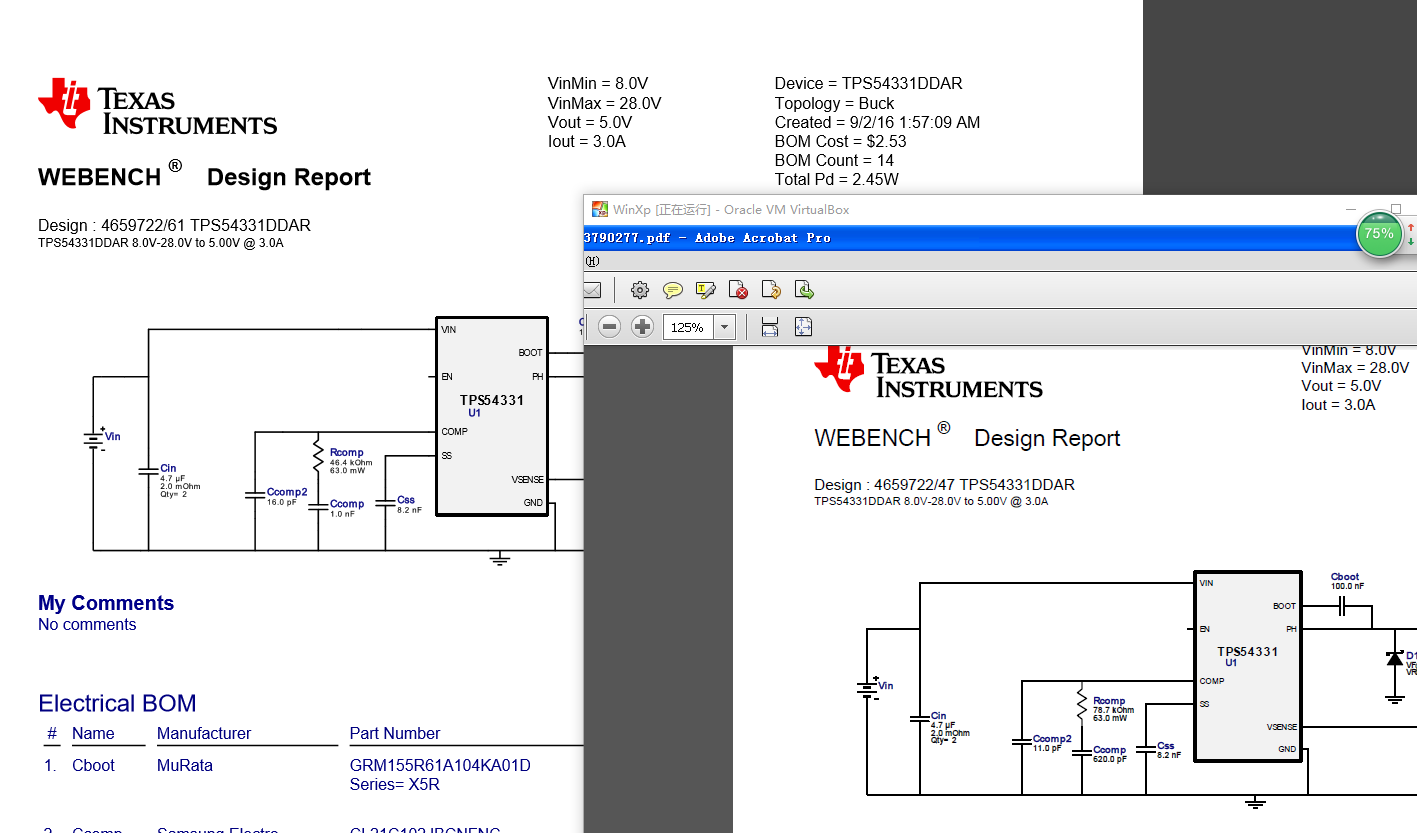The width and height of the screenshot is (1417, 833).
Task: Click "WEBENCH Design Report" title in background report
Action: 204,175
